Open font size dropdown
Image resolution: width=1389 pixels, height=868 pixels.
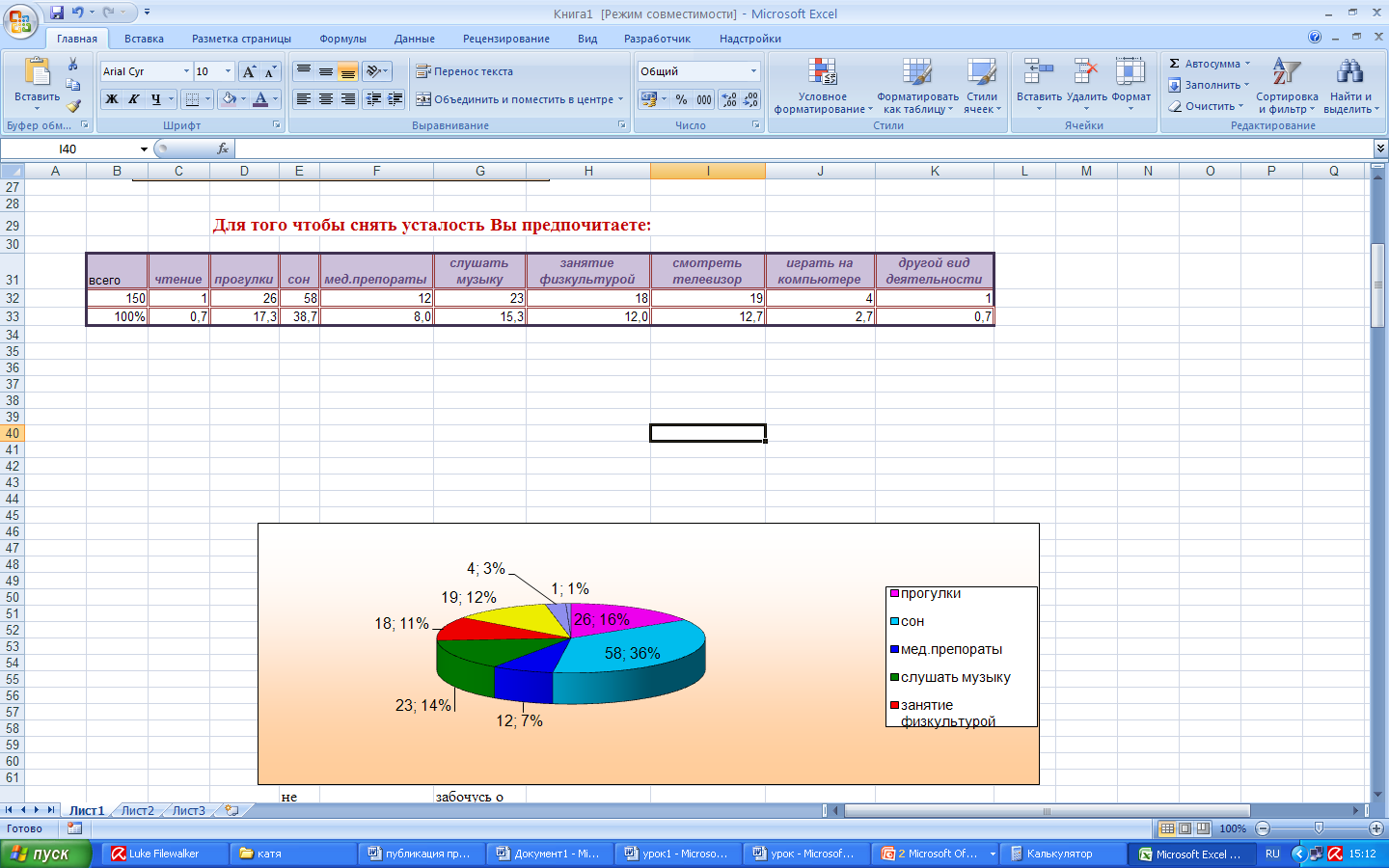point(228,71)
